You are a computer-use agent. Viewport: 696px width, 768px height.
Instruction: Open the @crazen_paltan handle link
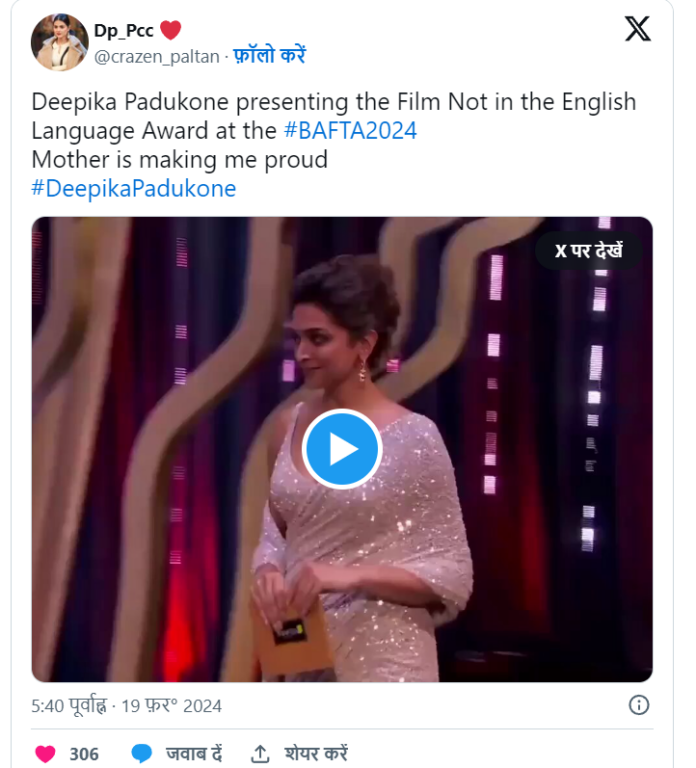(x=156, y=57)
